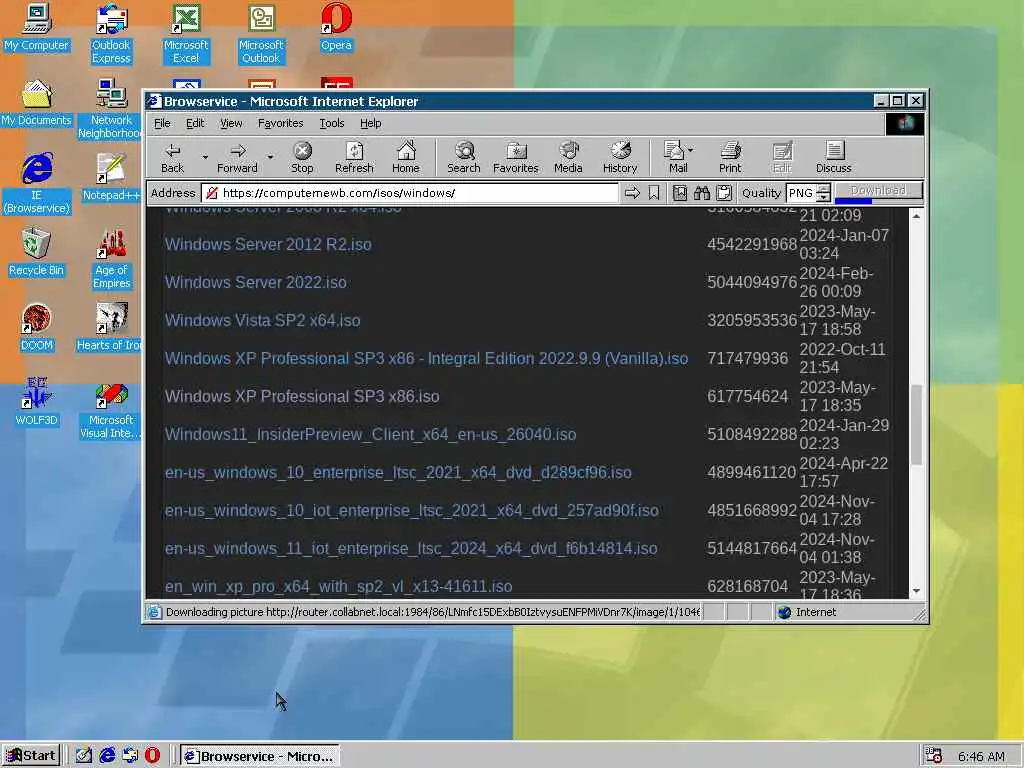Decrease Quality with stepper down arrow
The width and height of the screenshot is (1024, 768).
click(x=824, y=197)
